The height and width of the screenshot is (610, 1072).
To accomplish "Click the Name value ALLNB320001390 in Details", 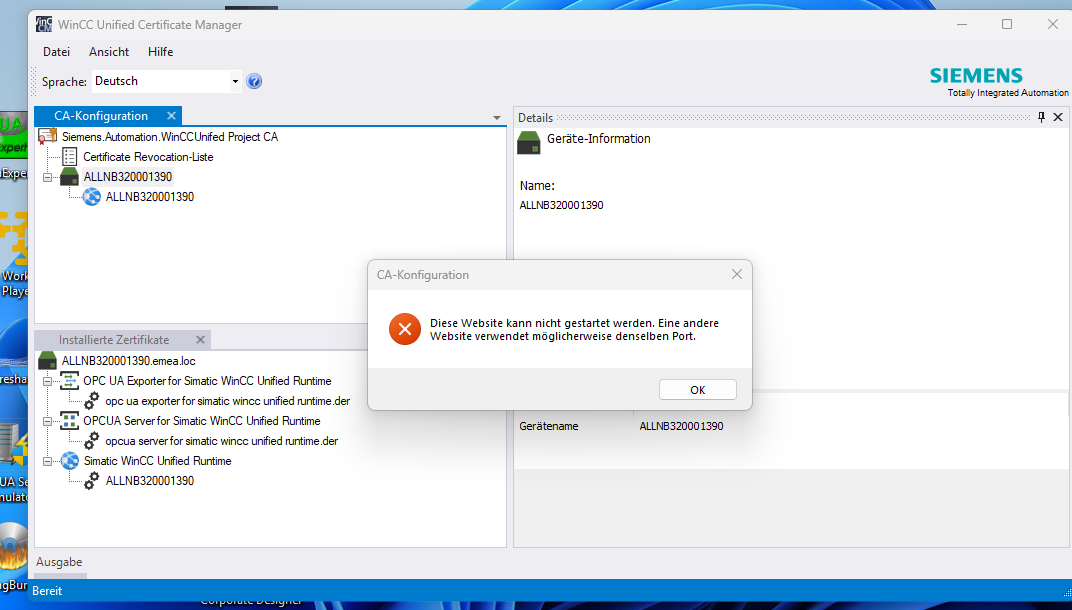I will click(561, 205).
